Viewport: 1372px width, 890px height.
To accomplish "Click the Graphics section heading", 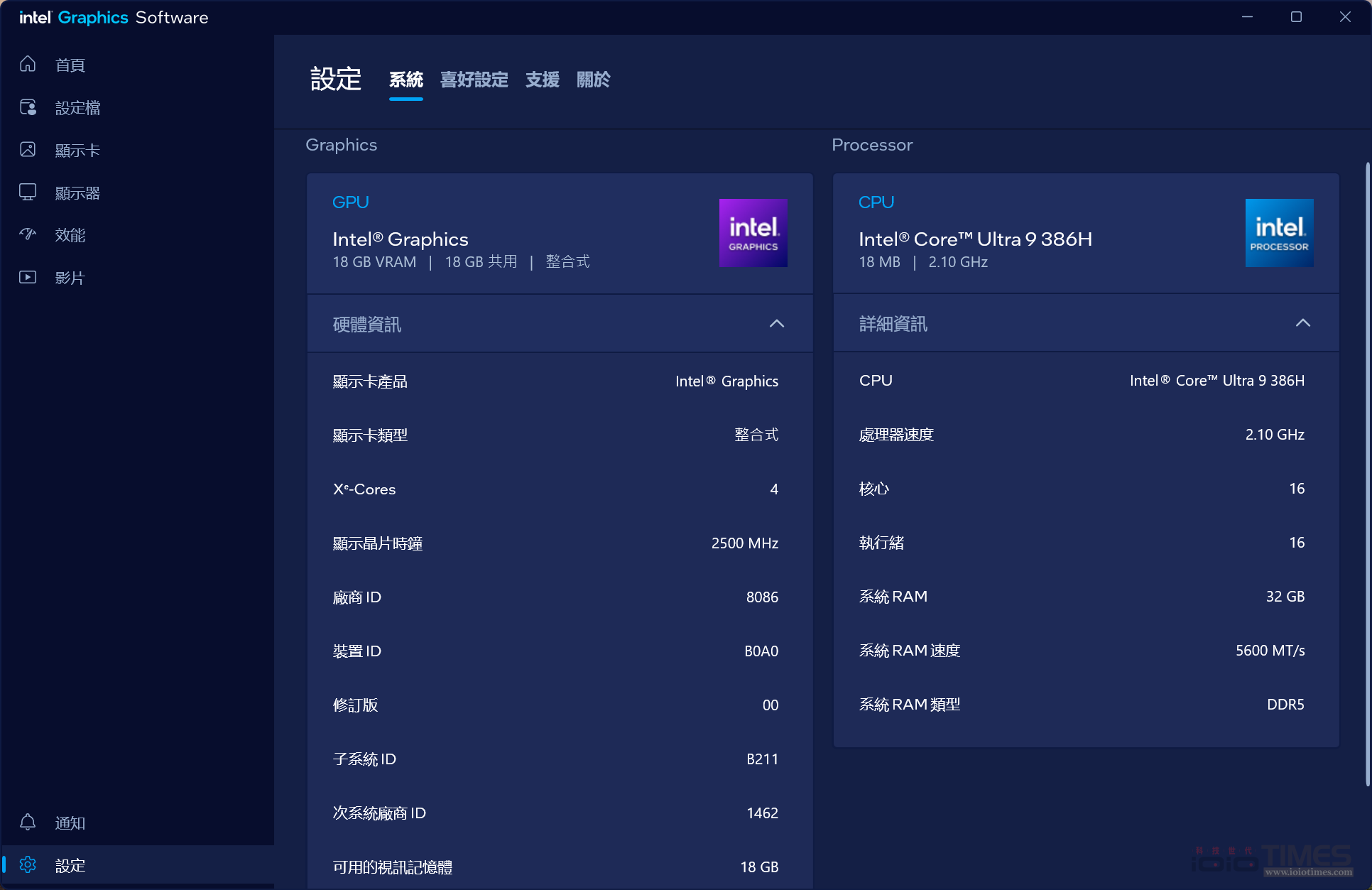I will click(342, 145).
